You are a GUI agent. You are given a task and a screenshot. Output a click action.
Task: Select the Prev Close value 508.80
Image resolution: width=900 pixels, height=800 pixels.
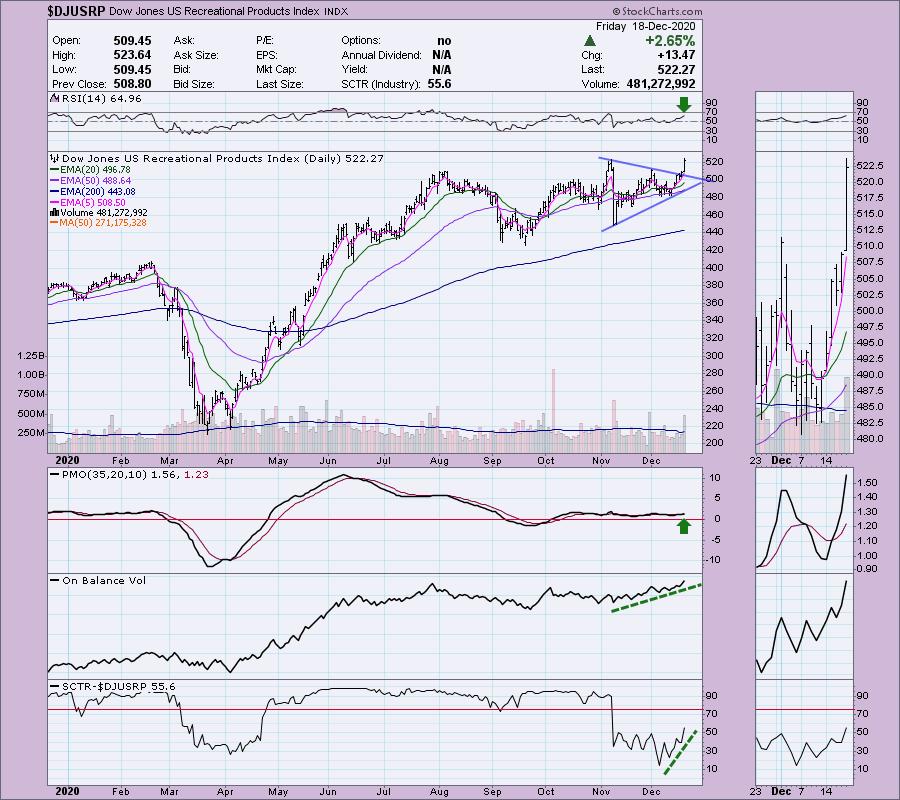pos(133,84)
